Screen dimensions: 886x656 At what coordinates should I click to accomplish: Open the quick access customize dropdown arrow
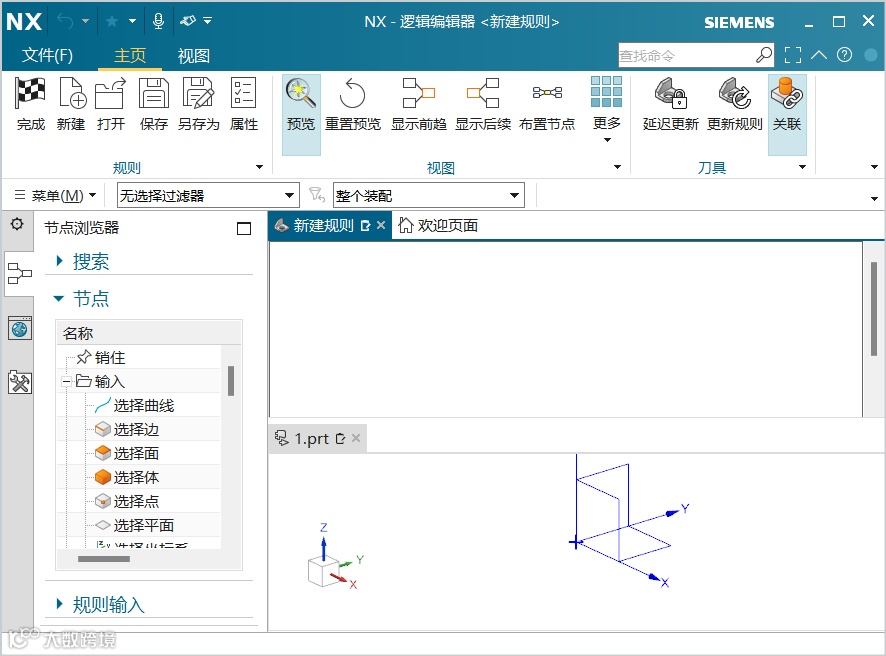click(207, 21)
